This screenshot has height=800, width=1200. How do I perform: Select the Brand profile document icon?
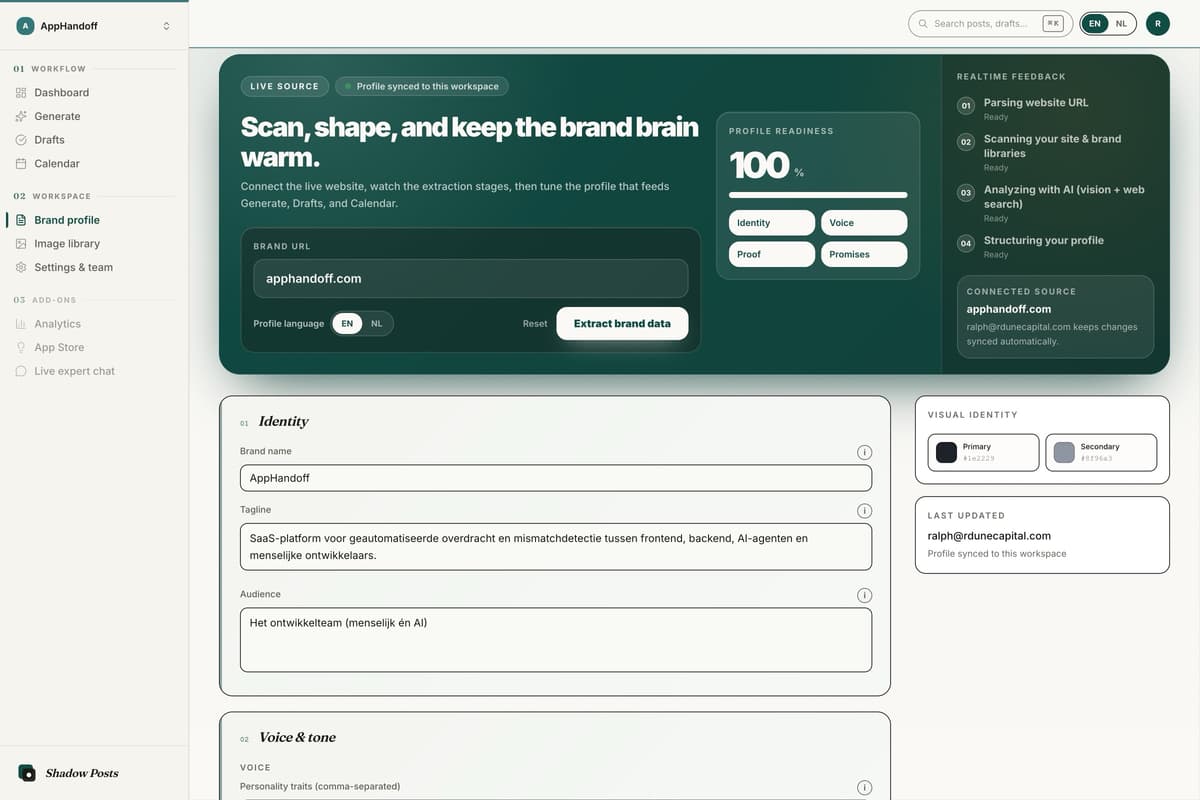tap(21, 220)
